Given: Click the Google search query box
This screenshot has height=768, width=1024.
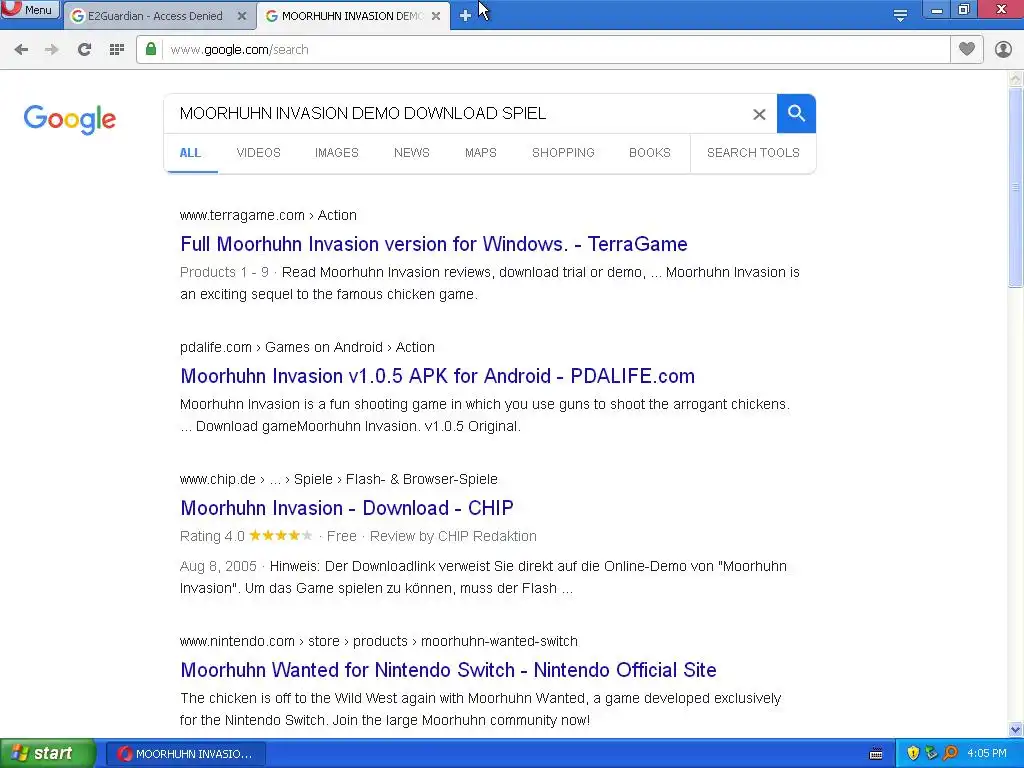Looking at the screenshot, I should (457, 114).
